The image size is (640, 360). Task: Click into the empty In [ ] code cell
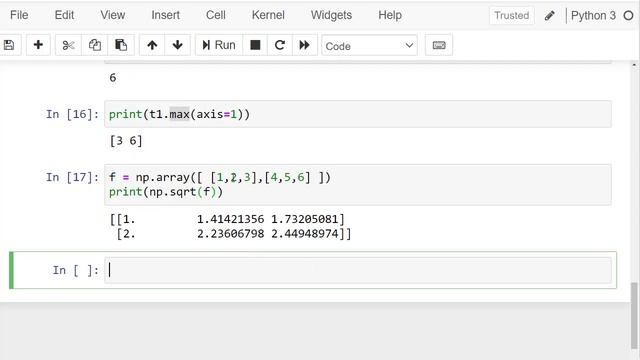click(x=358, y=270)
